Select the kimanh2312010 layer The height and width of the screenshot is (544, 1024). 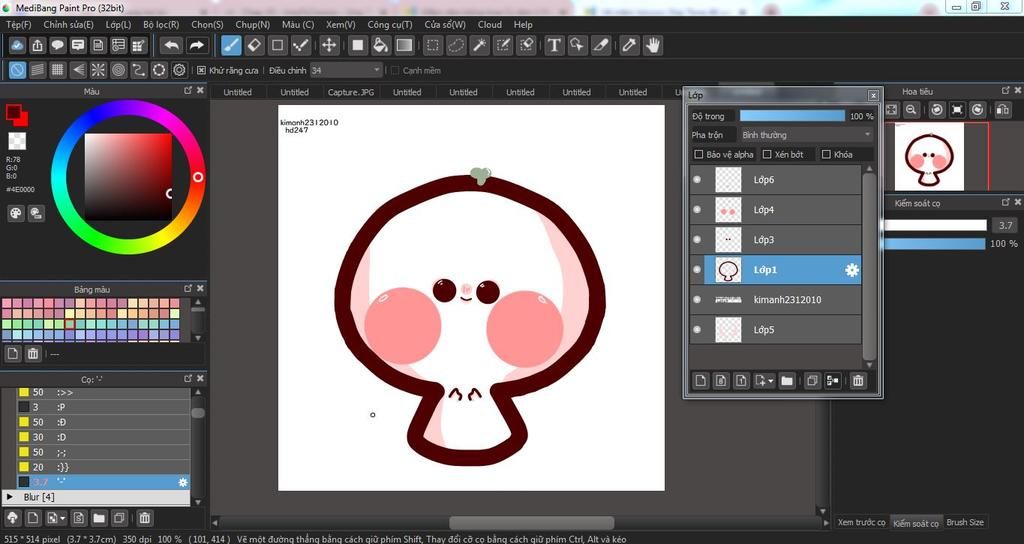pos(776,300)
